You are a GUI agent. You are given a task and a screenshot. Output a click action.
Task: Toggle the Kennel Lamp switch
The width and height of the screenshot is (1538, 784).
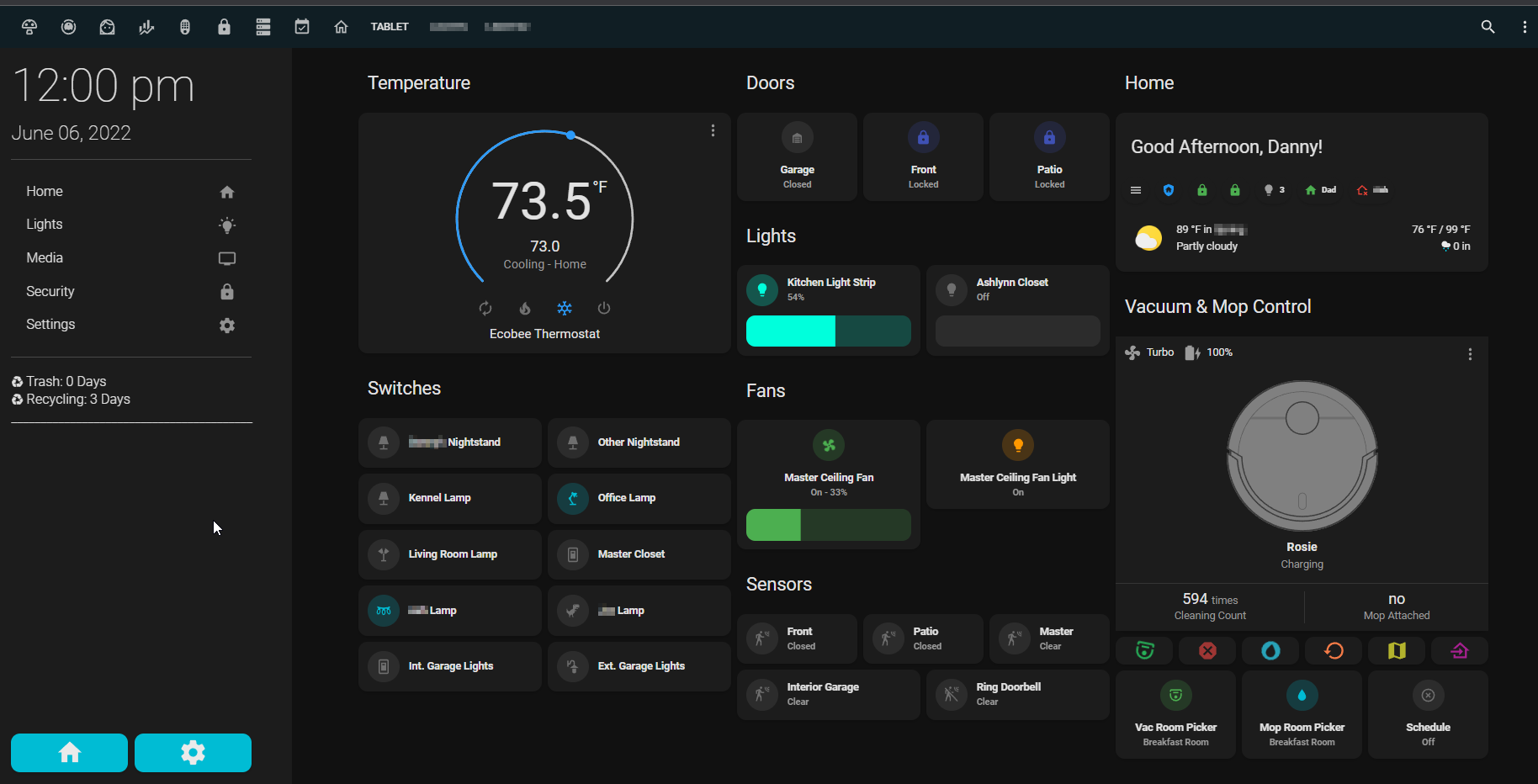[449, 498]
